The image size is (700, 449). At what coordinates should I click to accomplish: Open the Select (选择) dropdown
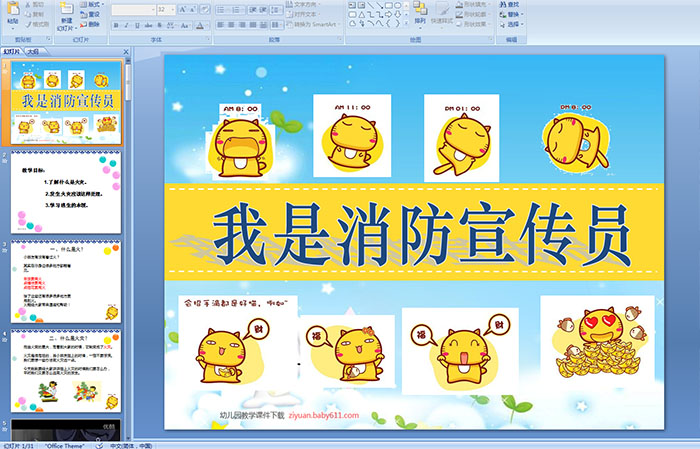pyautogui.click(x=512, y=24)
